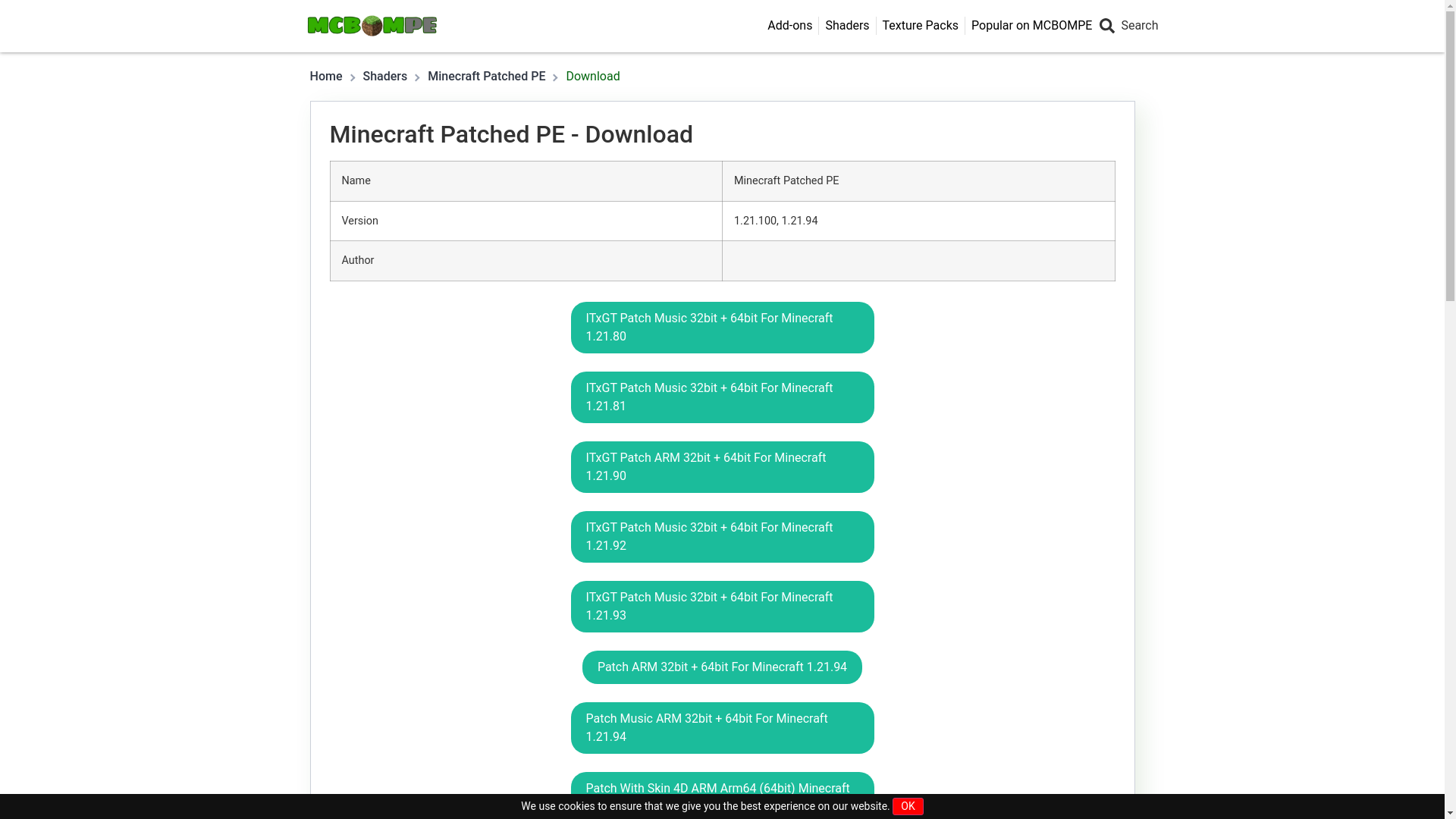The width and height of the screenshot is (1456, 819).
Task: Open the MCBOMPE logo homepage
Action: coord(372,26)
